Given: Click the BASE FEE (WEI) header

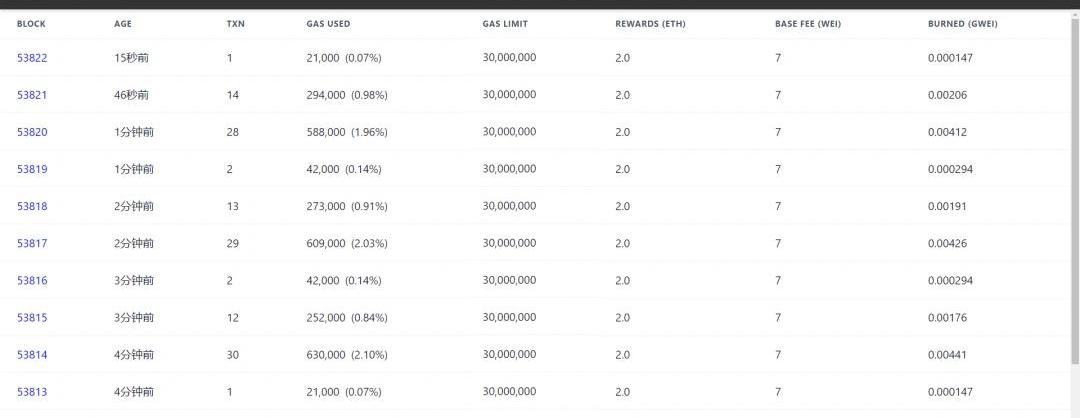Looking at the screenshot, I should coord(808,24).
